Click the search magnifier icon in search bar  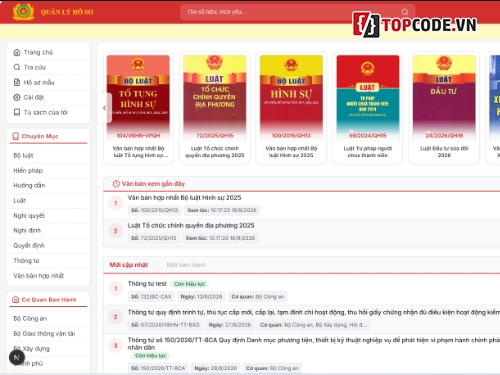tap(405, 12)
